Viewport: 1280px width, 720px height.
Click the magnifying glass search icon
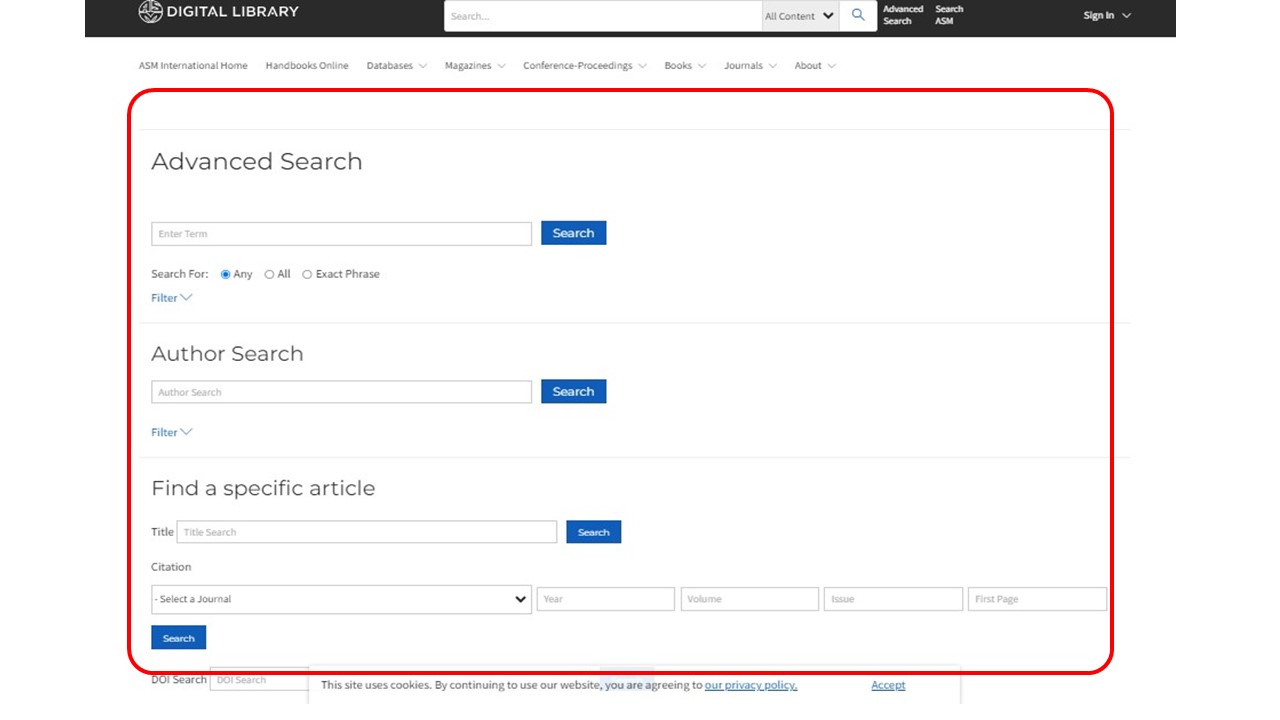tap(858, 15)
